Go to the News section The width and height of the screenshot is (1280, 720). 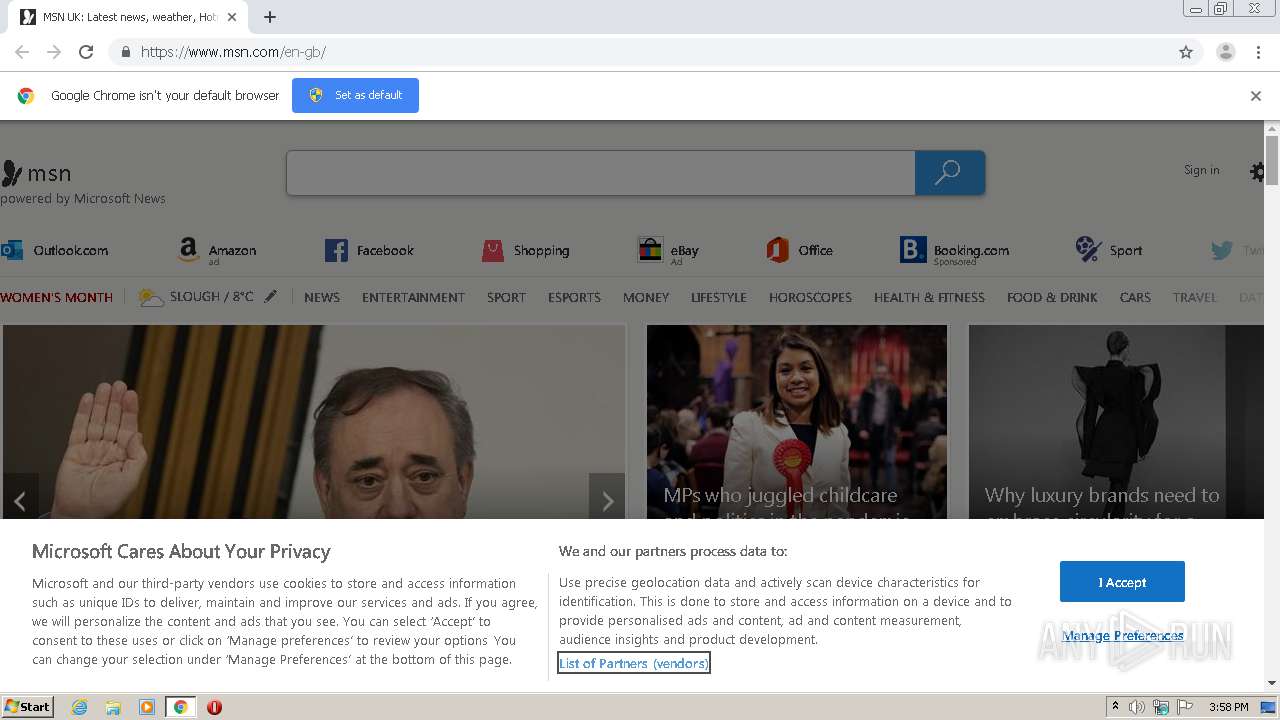pyautogui.click(x=322, y=297)
